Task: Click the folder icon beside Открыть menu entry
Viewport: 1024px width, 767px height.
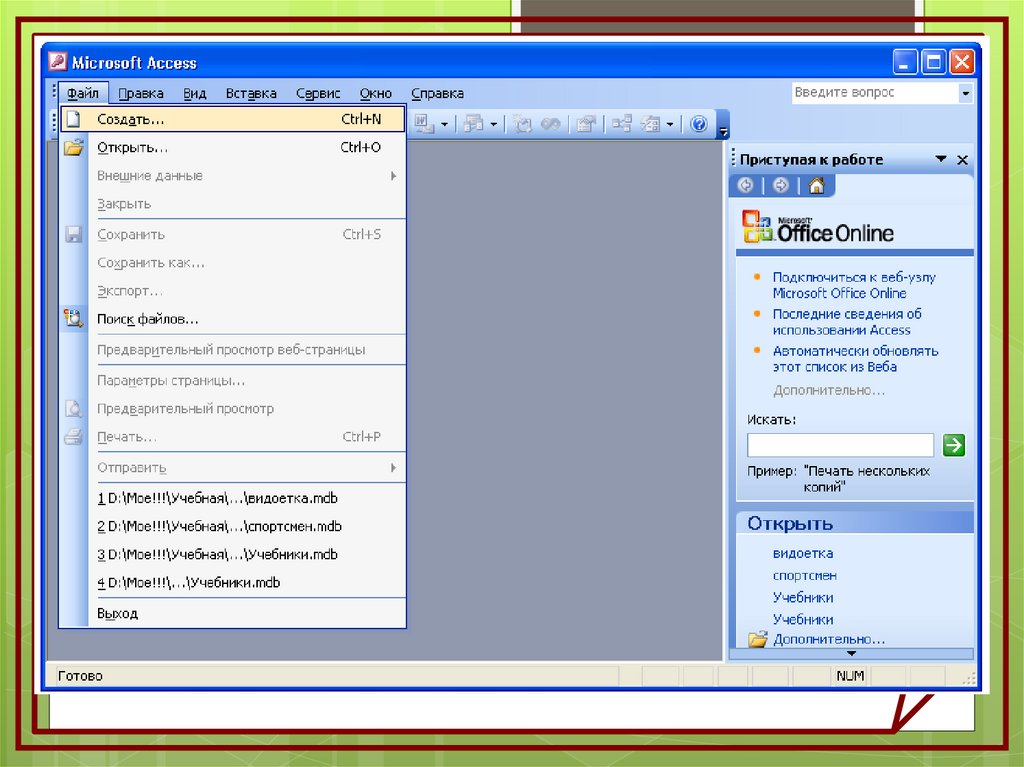Action: click(x=74, y=147)
